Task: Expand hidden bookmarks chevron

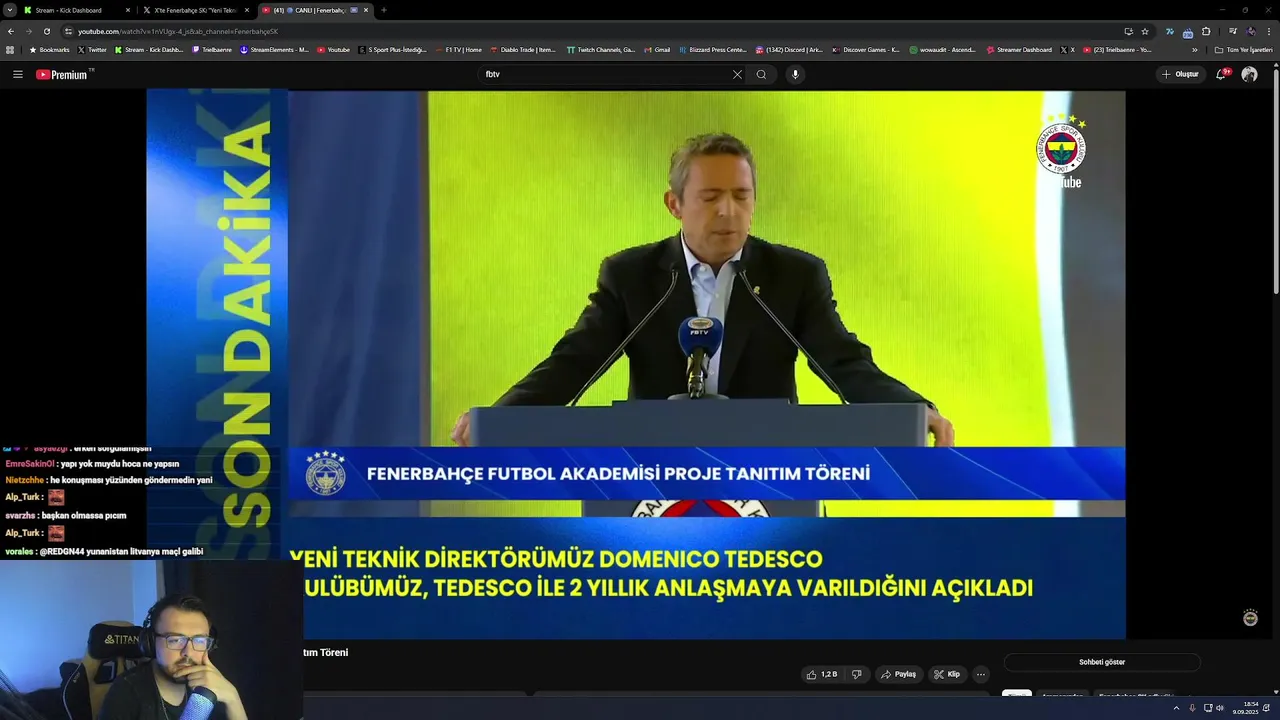Action: click(x=1194, y=49)
